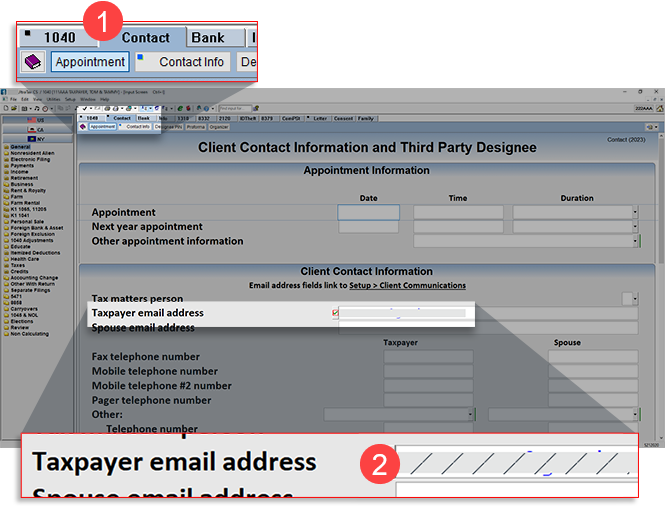Open the Tax matters person dropdown
665x512 pixels.
(635, 299)
